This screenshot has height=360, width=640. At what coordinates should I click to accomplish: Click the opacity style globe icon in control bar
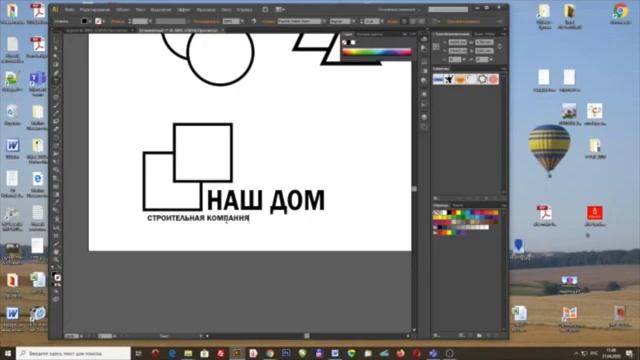(253, 21)
